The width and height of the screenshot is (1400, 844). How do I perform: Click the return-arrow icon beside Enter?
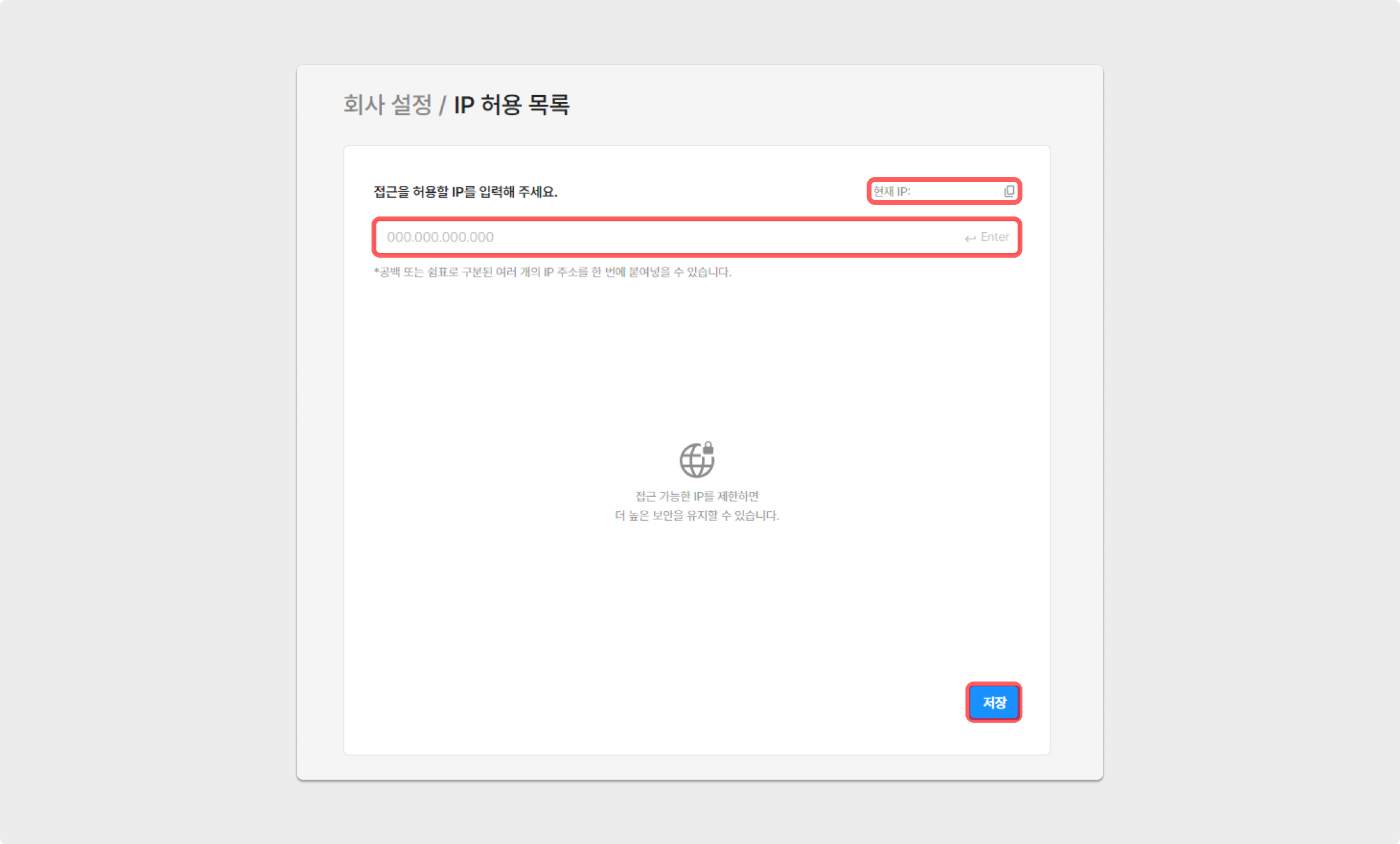pyautogui.click(x=970, y=238)
